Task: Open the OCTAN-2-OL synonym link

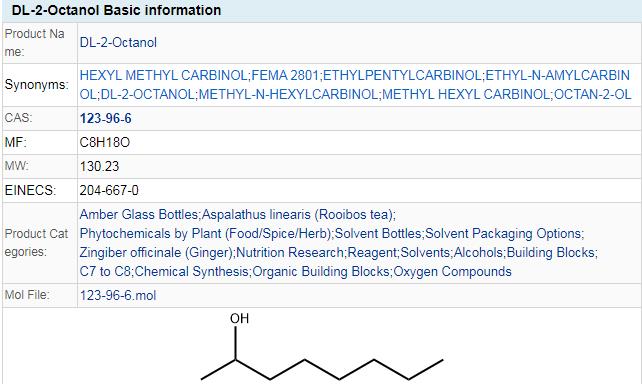Action: point(592,94)
